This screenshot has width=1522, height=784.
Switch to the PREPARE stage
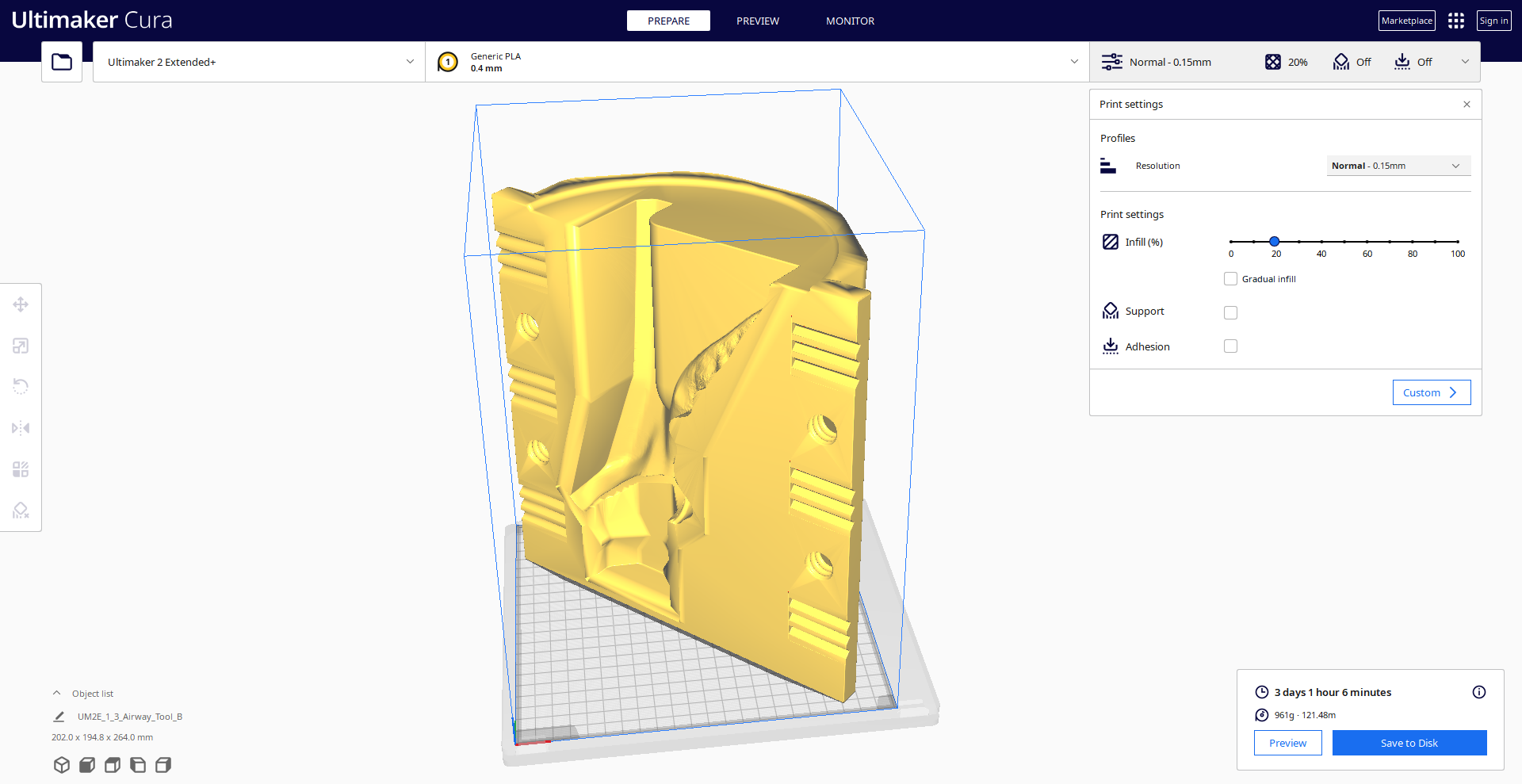coord(668,21)
